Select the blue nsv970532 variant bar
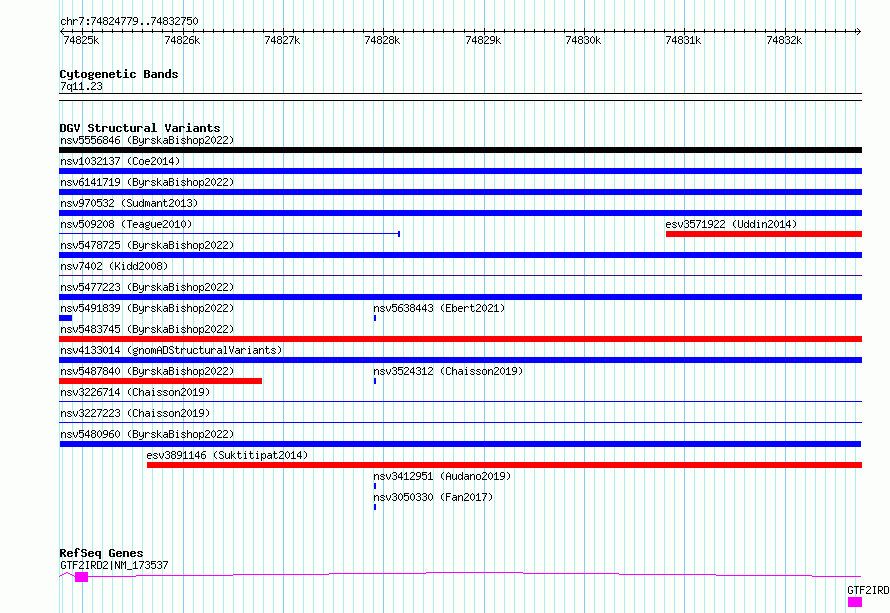 (x=460, y=213)
